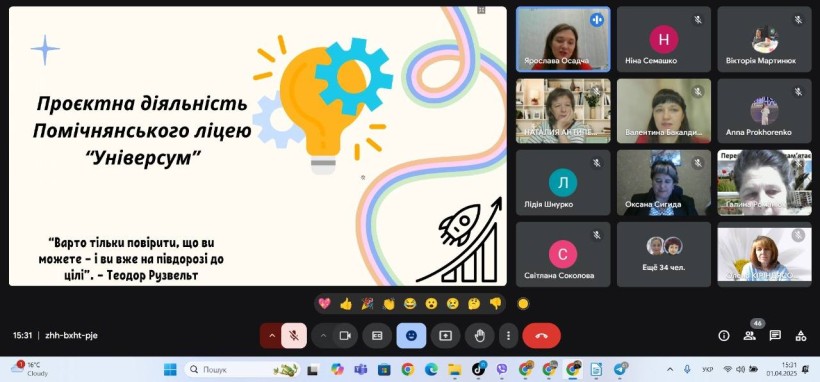820x382 pixels.
Task: Open the 'Ещё 34 чел.' participants tile
Action: tap(664, 254)
